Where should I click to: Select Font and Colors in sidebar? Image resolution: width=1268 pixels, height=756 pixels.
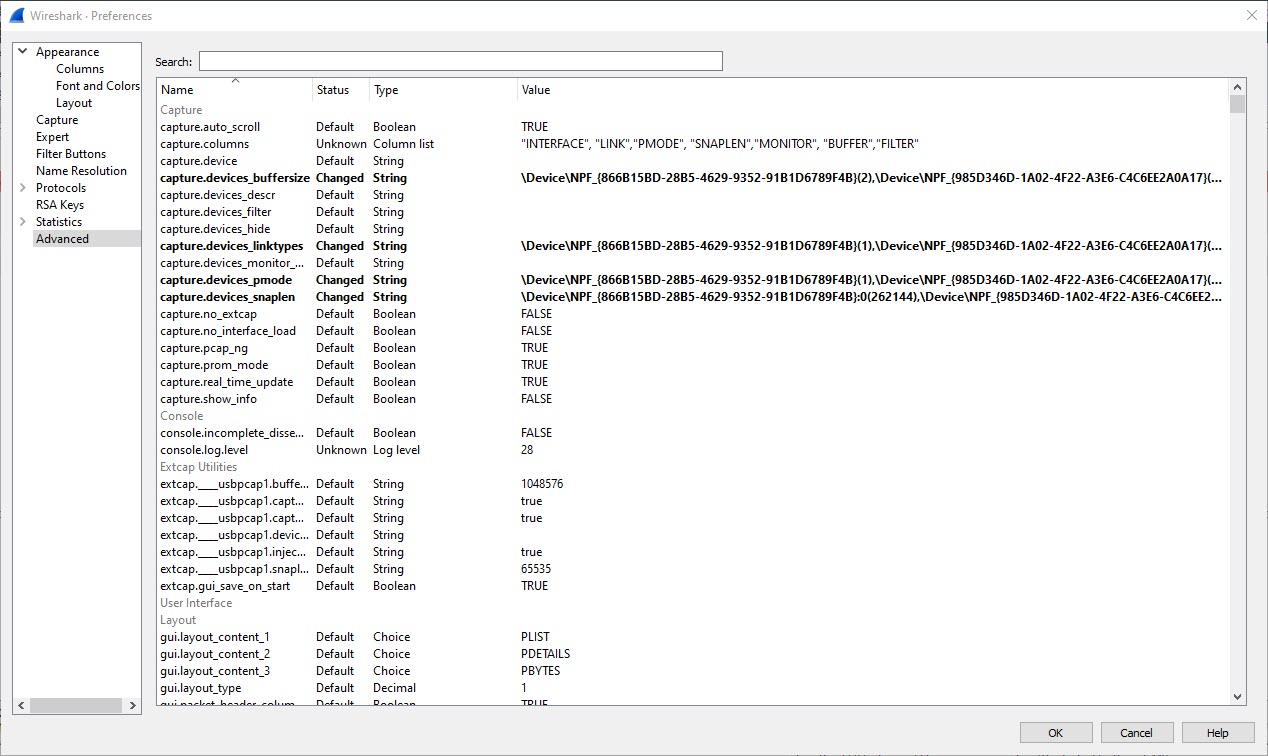(x=97, y=86)
